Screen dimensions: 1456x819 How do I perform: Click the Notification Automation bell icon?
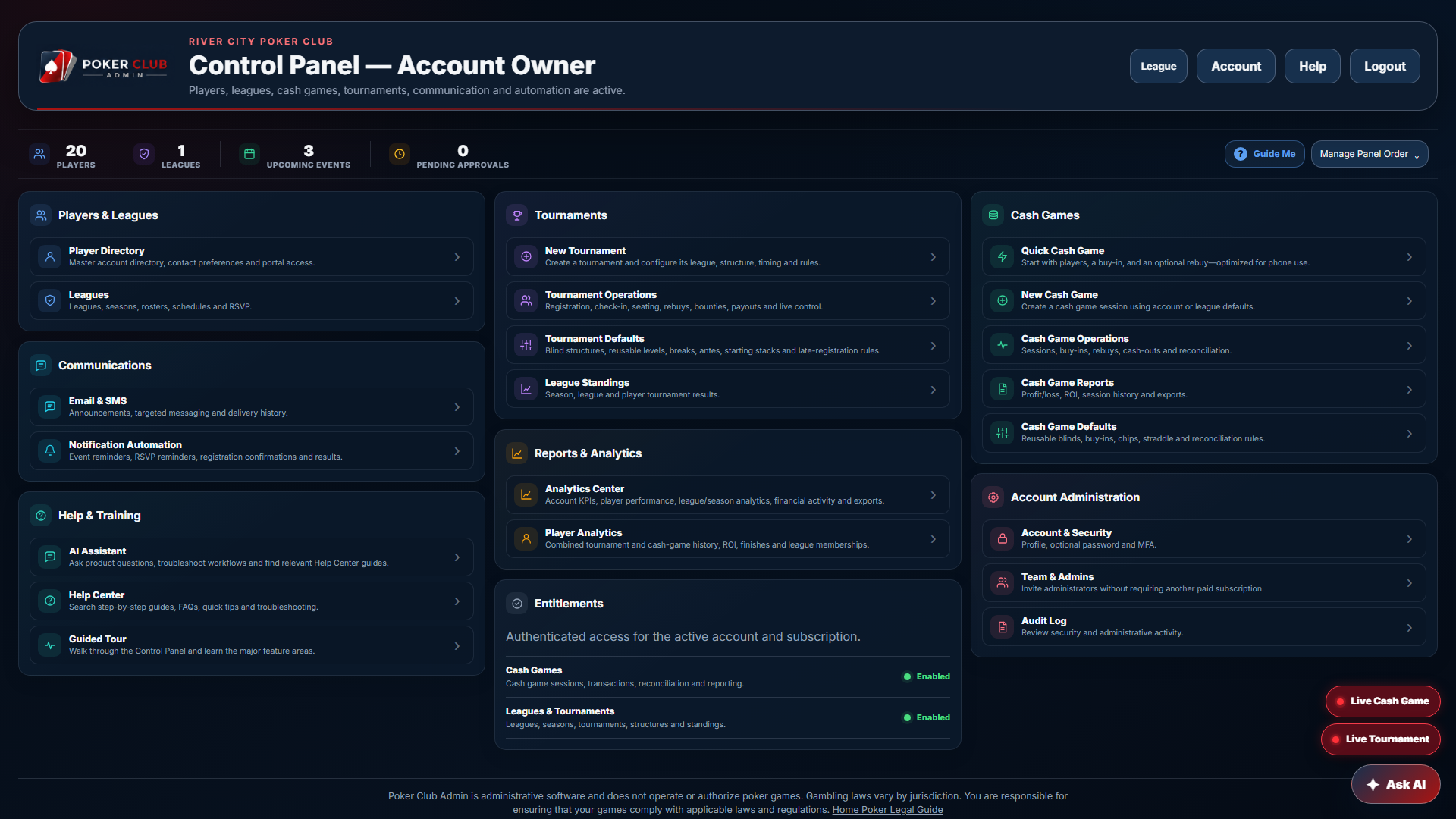50,451
